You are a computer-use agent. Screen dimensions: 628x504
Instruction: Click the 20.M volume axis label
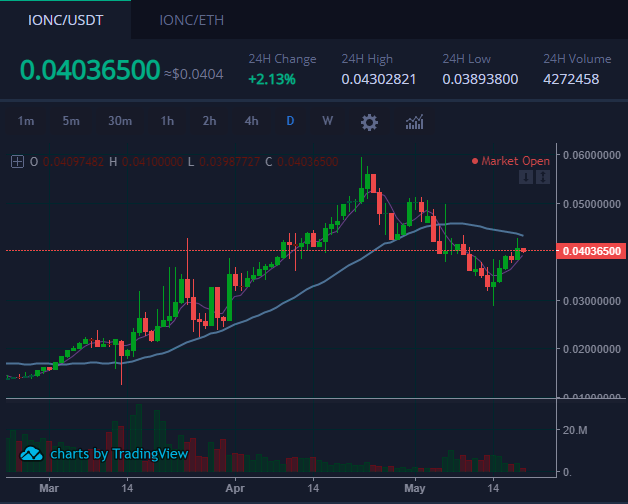575,430
